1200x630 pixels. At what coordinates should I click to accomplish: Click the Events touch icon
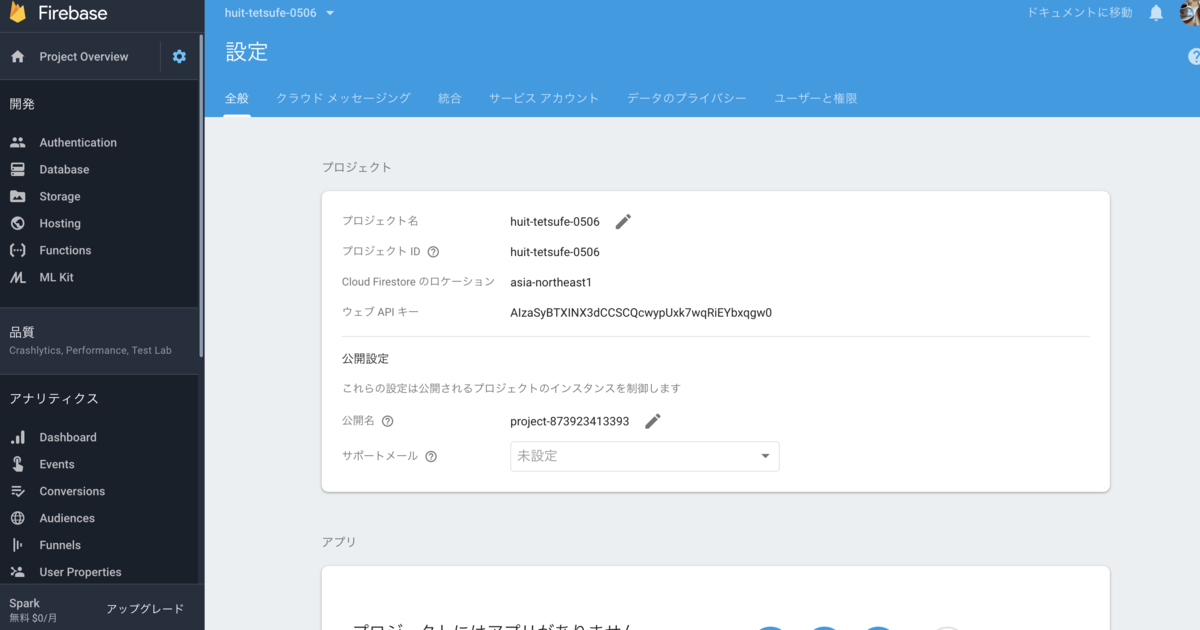tap(17, 465)
